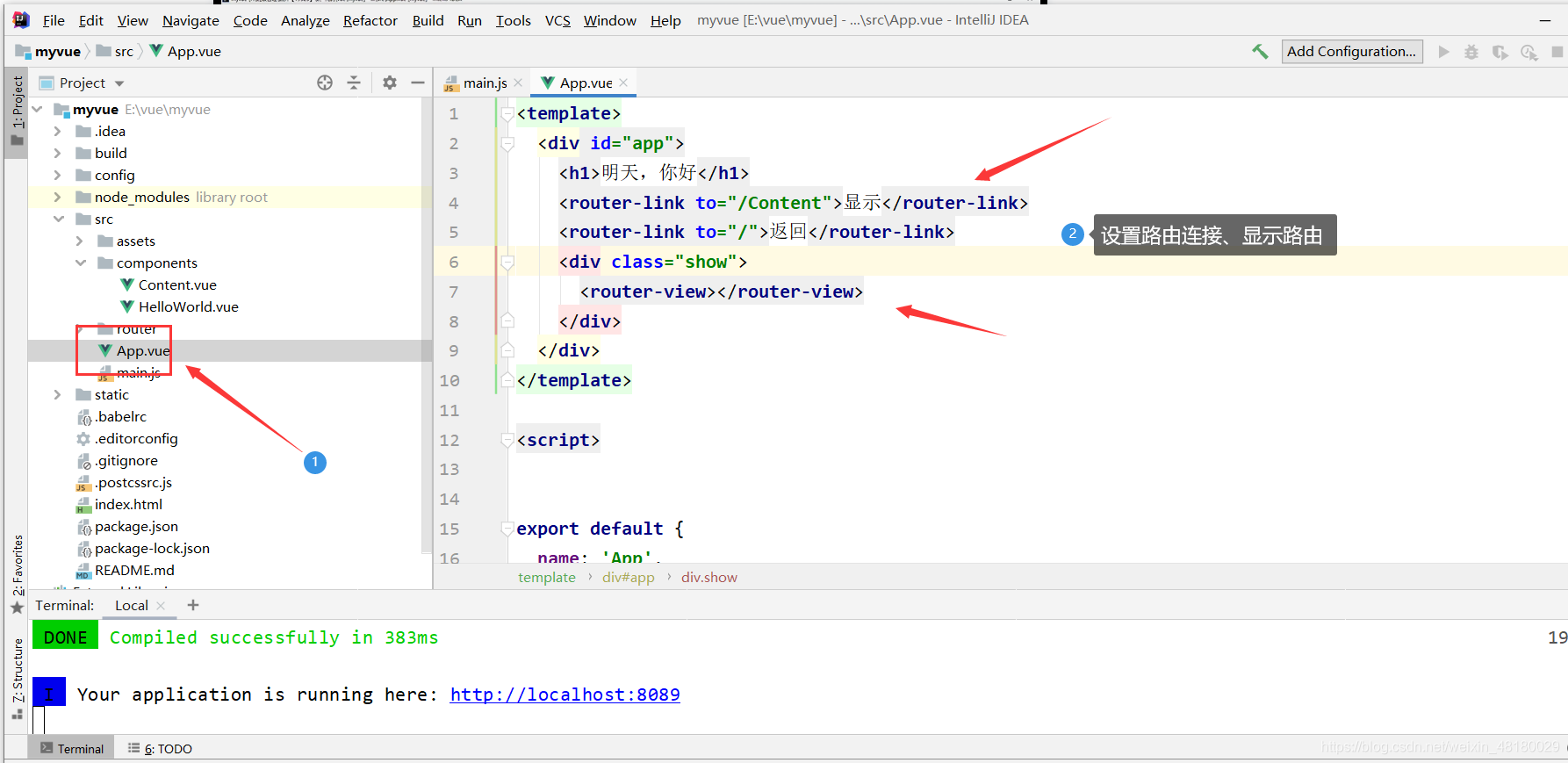Select the Local terminal tab
The width and height of the screenshot is (1568, 763).
tap(132, 606)
